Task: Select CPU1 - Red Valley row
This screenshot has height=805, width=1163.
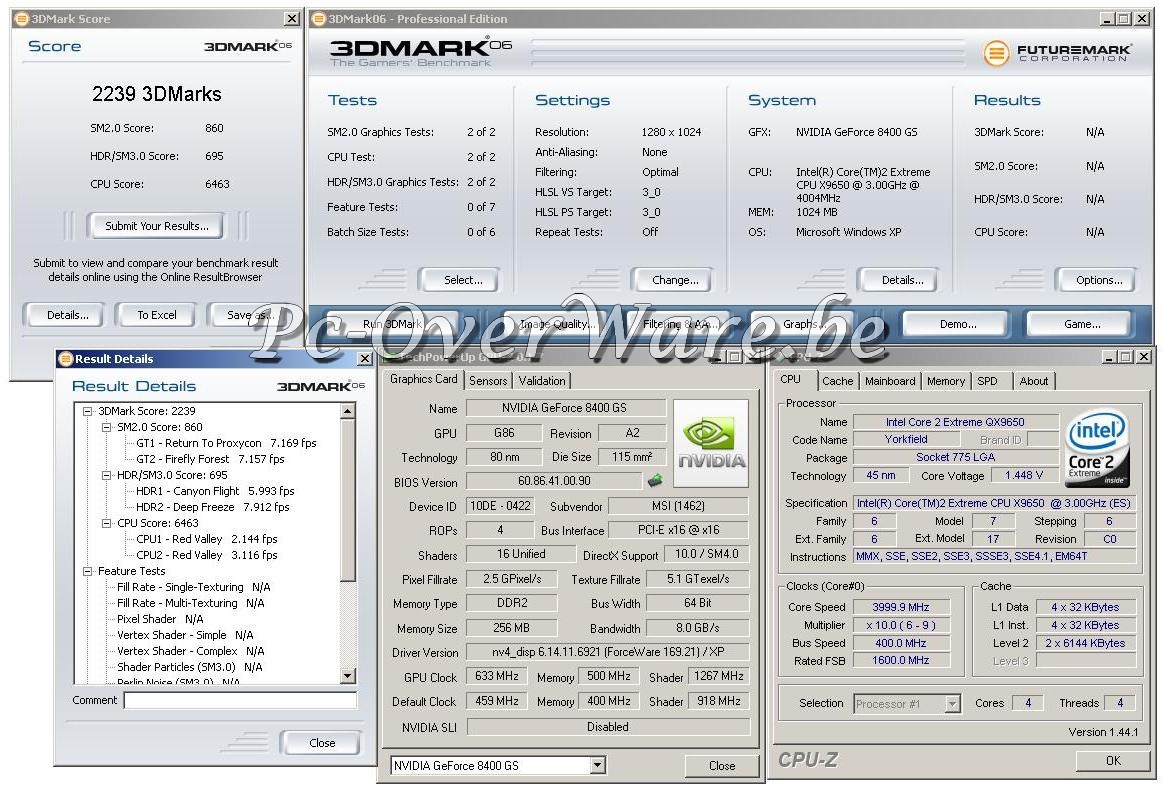Action: pos(207,539)
